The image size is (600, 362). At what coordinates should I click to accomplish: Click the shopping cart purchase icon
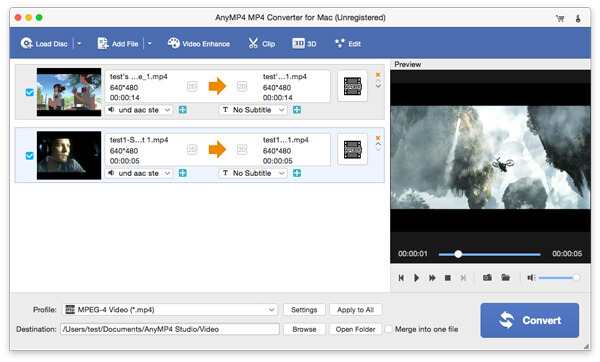pyautogui.click(x=560, y=18)
